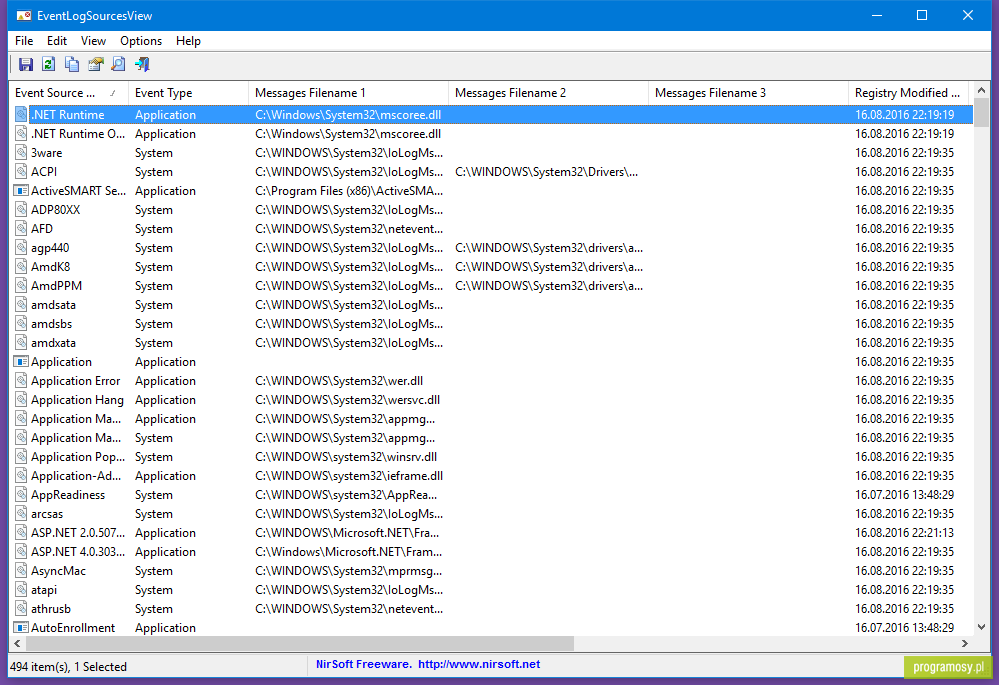Click the EventLogSourcesView title bar app icon
Viewport: 999px width, 685px height.
coord(24,15)
